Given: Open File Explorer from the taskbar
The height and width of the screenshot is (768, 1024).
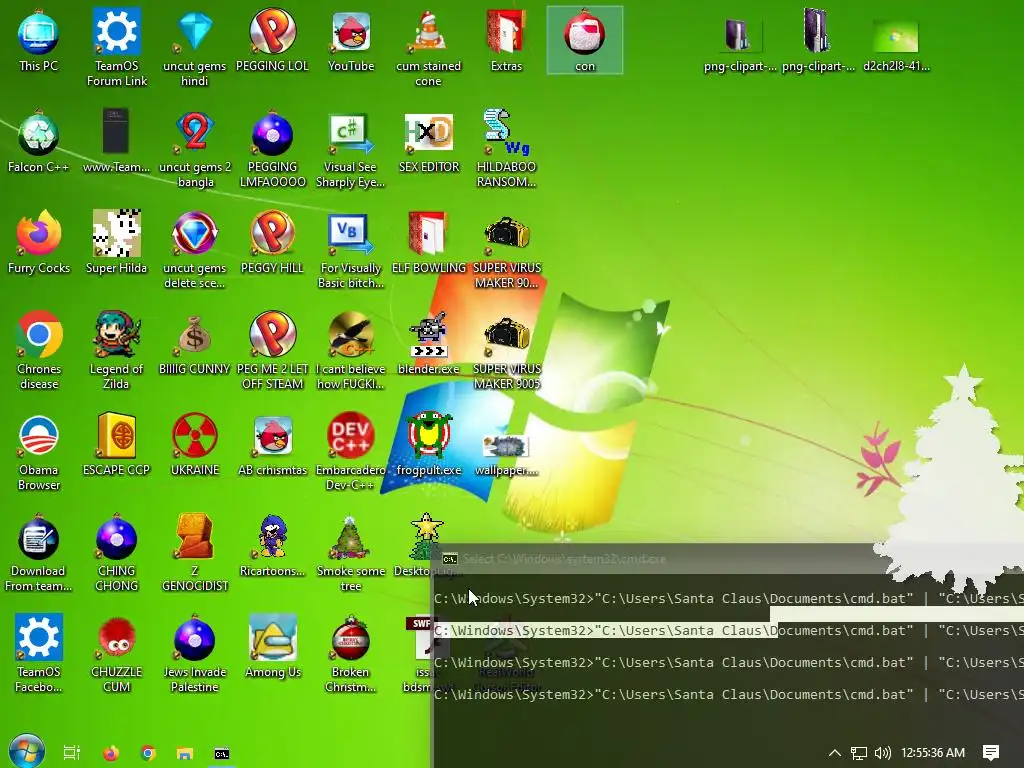Looking at the screenshot, I should tap(185, 754).
